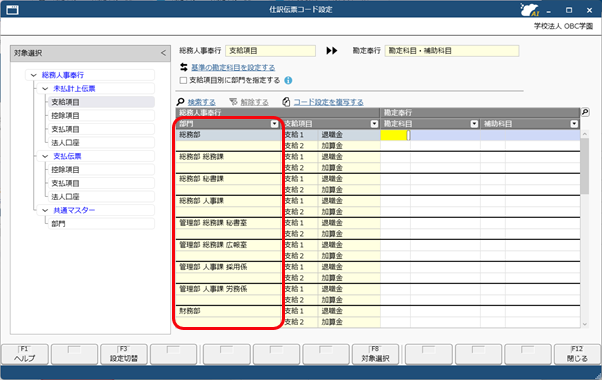Select 支払項目 under 支払伝票
The height and width of the screenshot is (380, 602).
point(101,183)
